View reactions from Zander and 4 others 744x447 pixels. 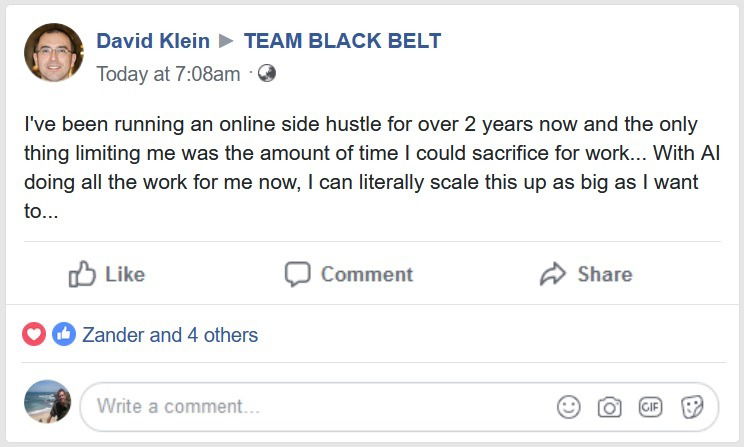pos(170,335)
